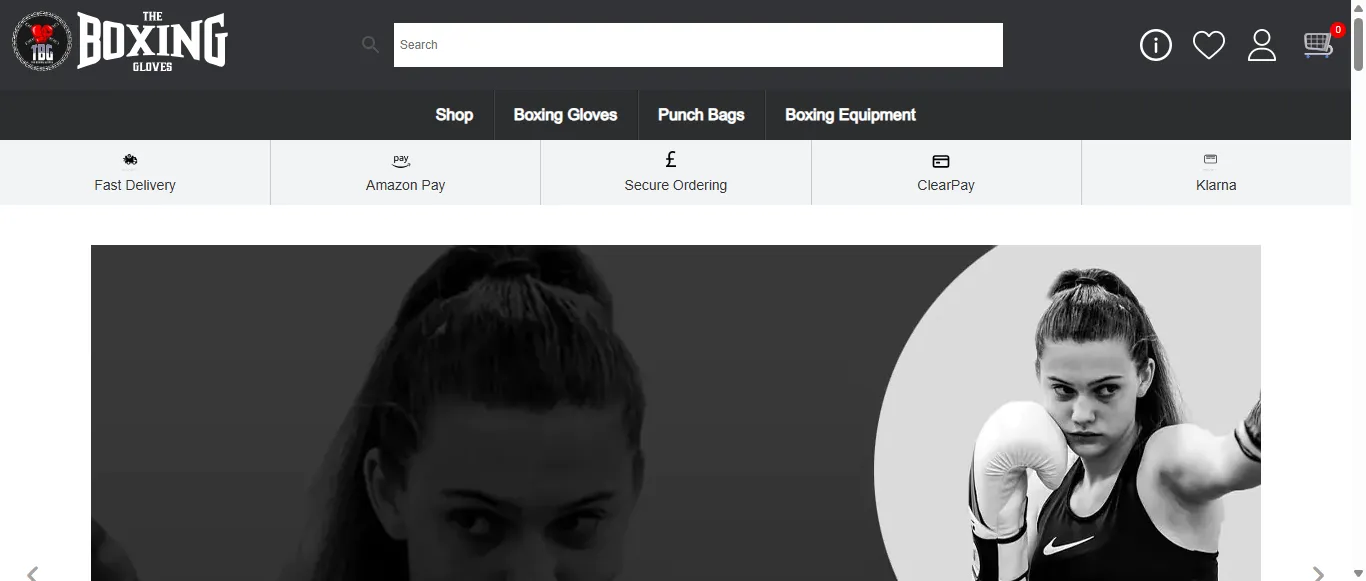Open the wishlist heart icon

click(x=1209, y=44)
